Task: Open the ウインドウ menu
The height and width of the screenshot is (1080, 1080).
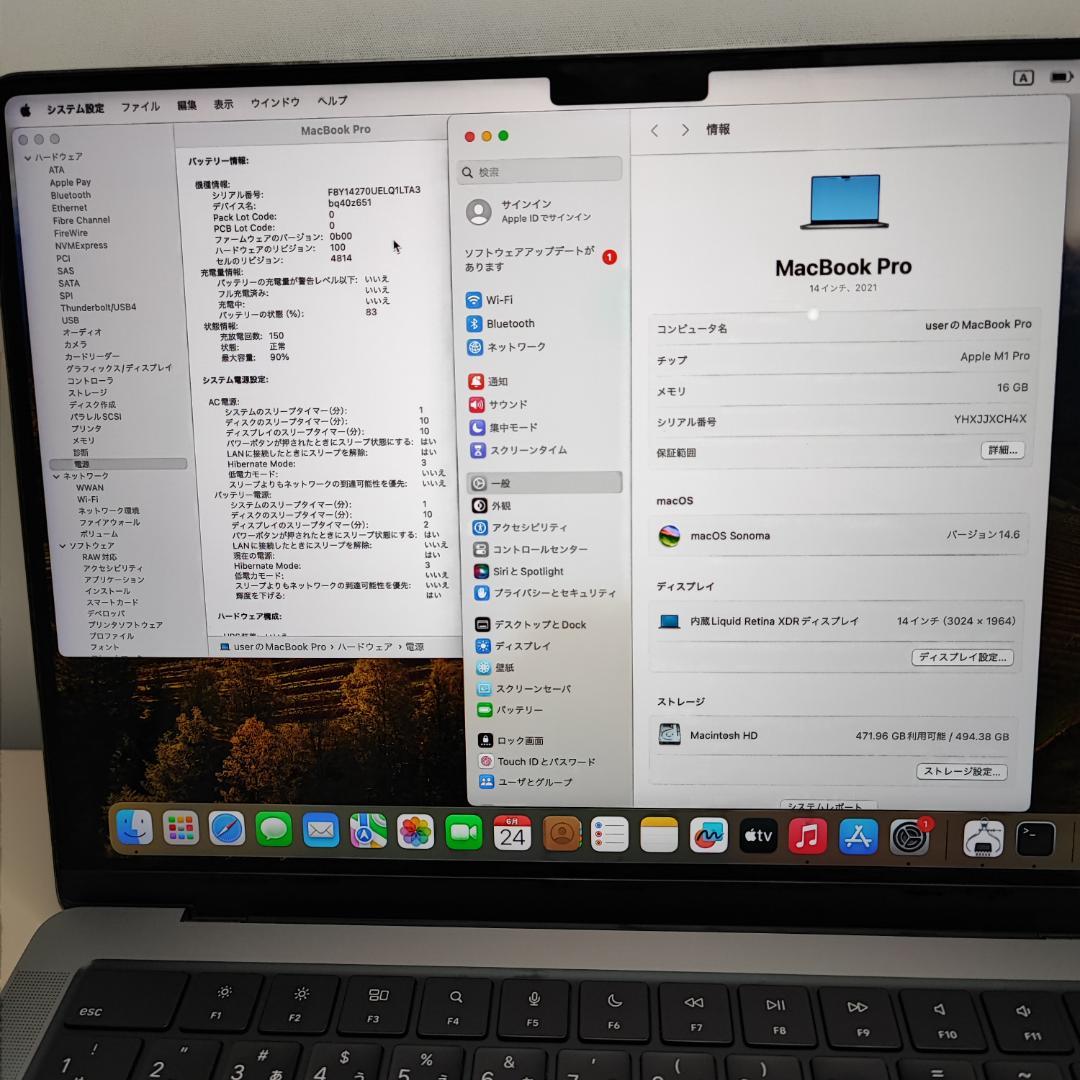Action: tap(274, 101)
